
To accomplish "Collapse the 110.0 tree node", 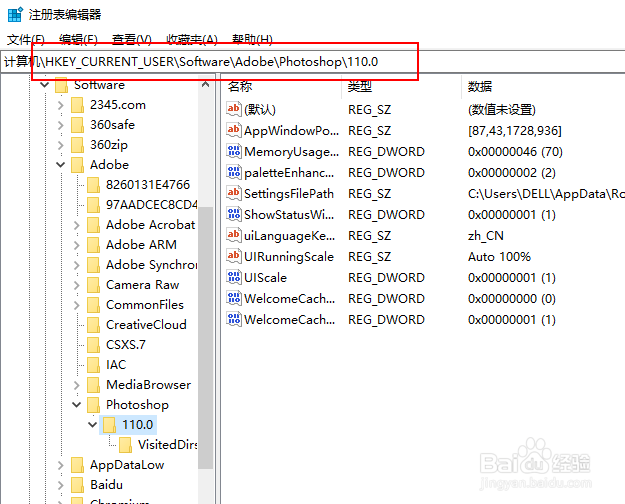I will pyautogui.click(x=92, y=425).
